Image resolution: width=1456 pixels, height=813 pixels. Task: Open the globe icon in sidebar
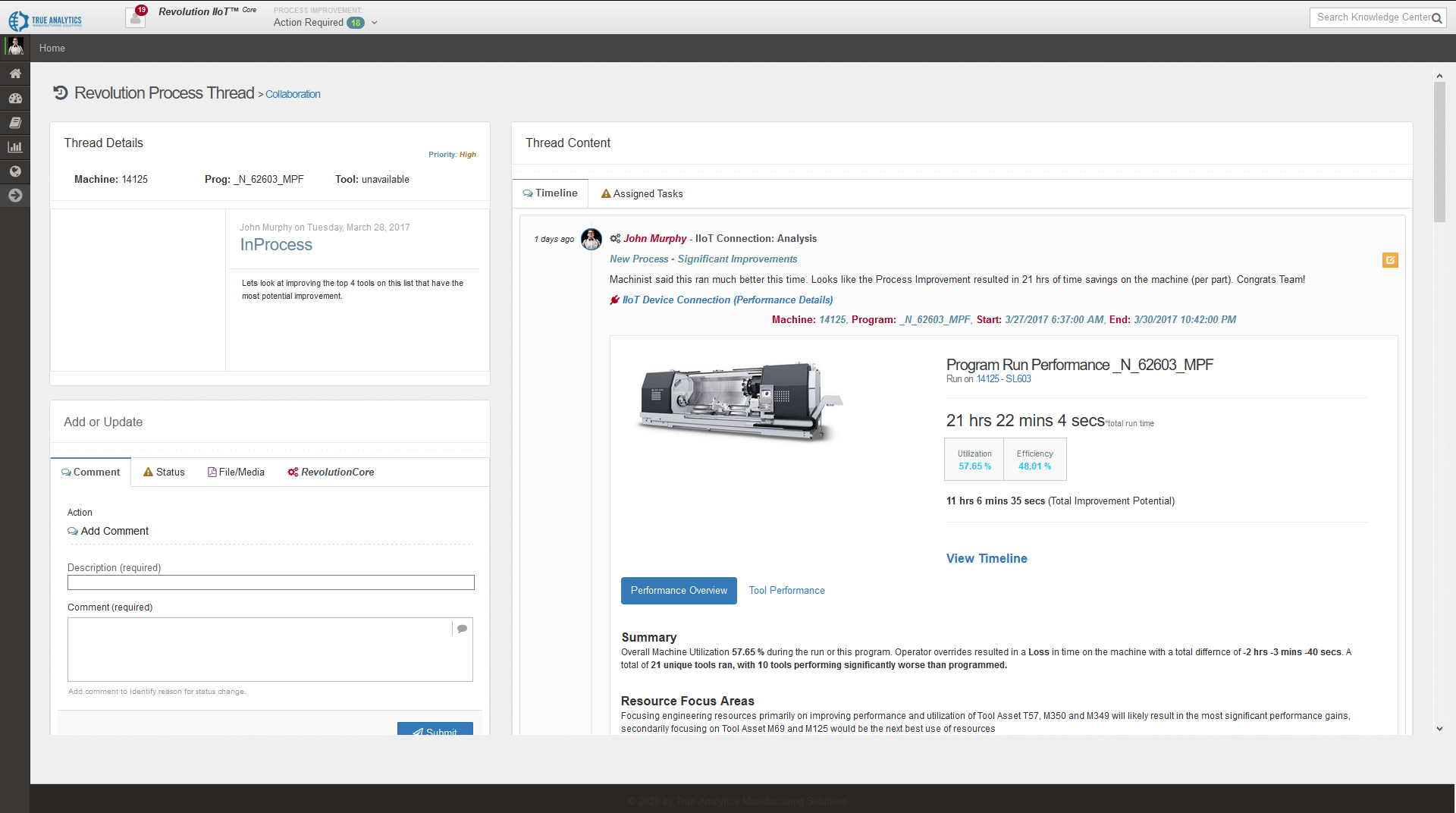15,171
